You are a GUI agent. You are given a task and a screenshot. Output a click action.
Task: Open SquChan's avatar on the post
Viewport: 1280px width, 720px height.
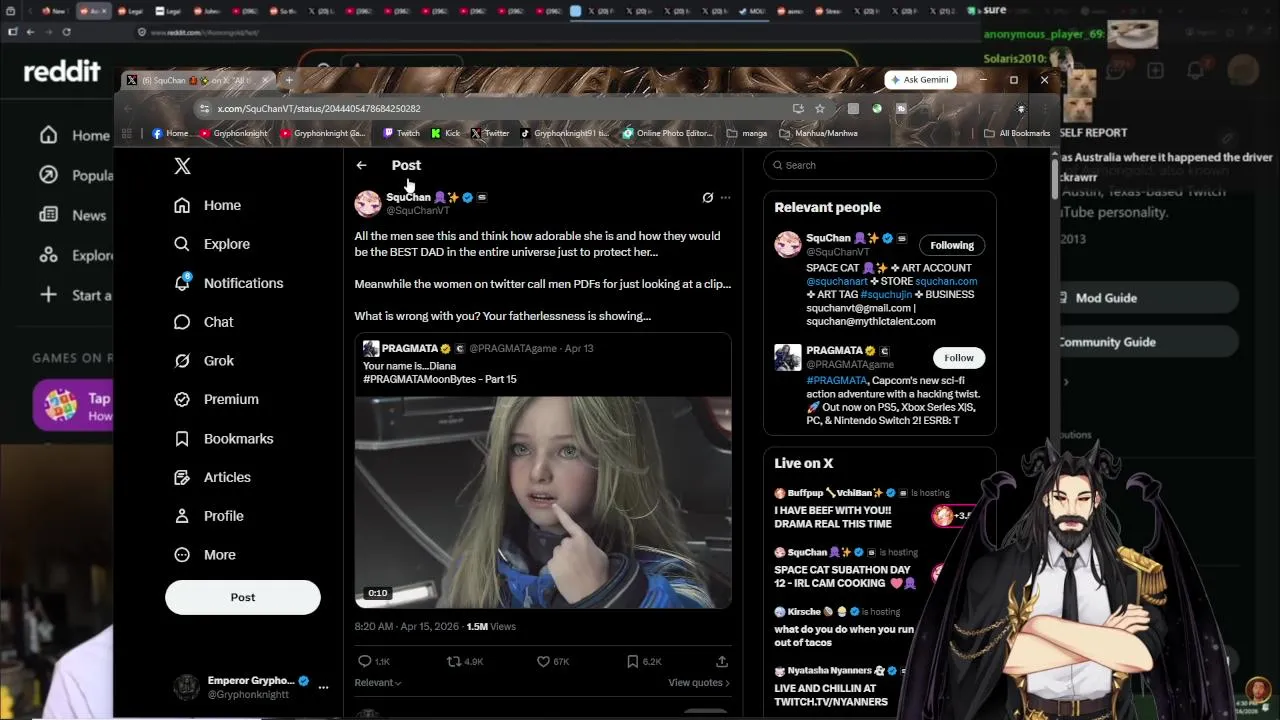pyautogui.click(x=368, y=203)
